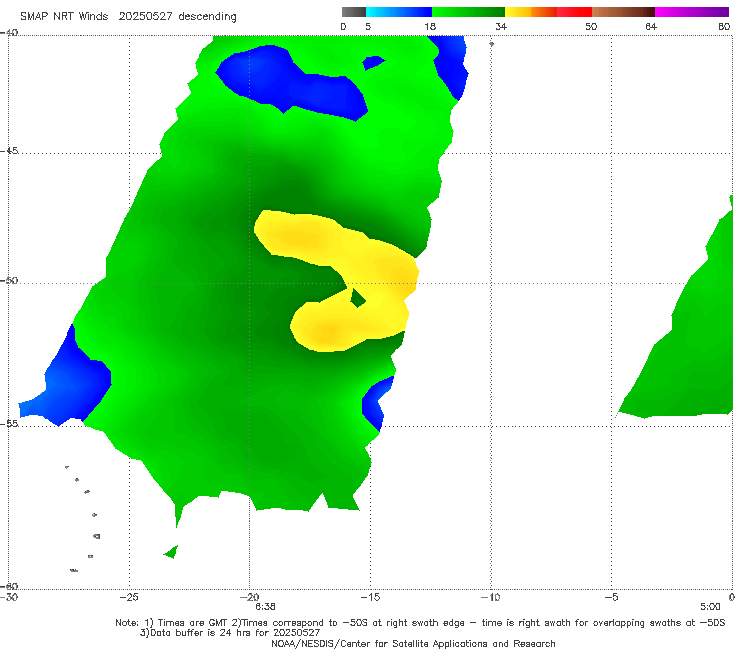740x650 pixels.
Task: Click the latitude label '-55'
Action: tap(9, 423)
